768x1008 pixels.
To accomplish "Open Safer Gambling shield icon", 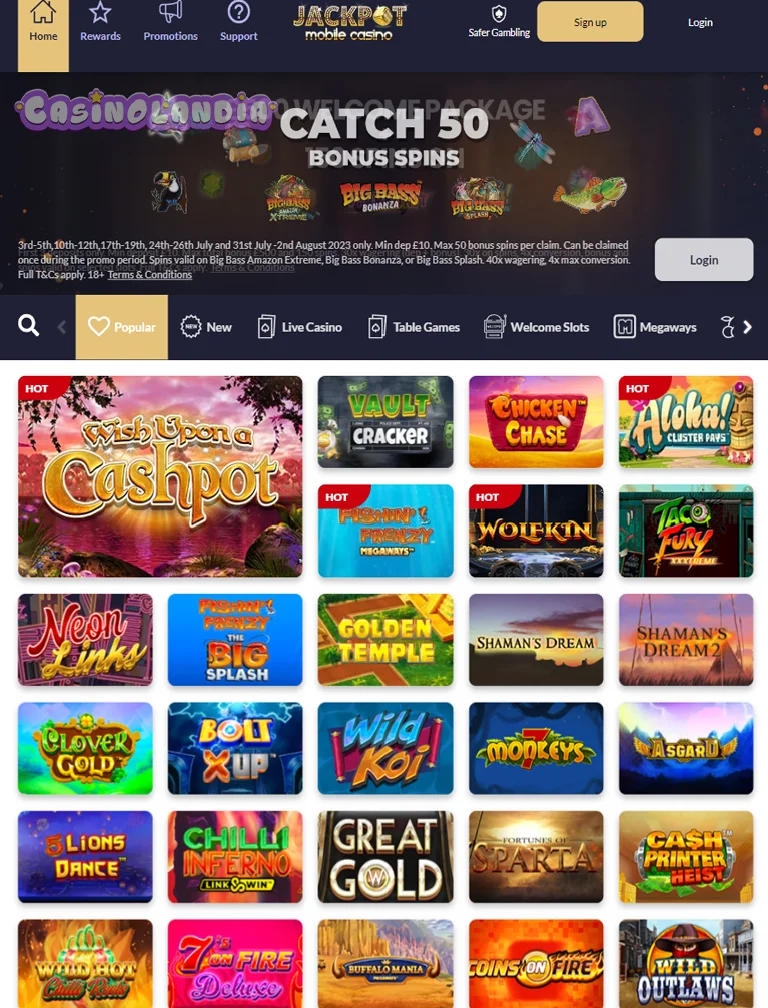I will coord(499,14).
